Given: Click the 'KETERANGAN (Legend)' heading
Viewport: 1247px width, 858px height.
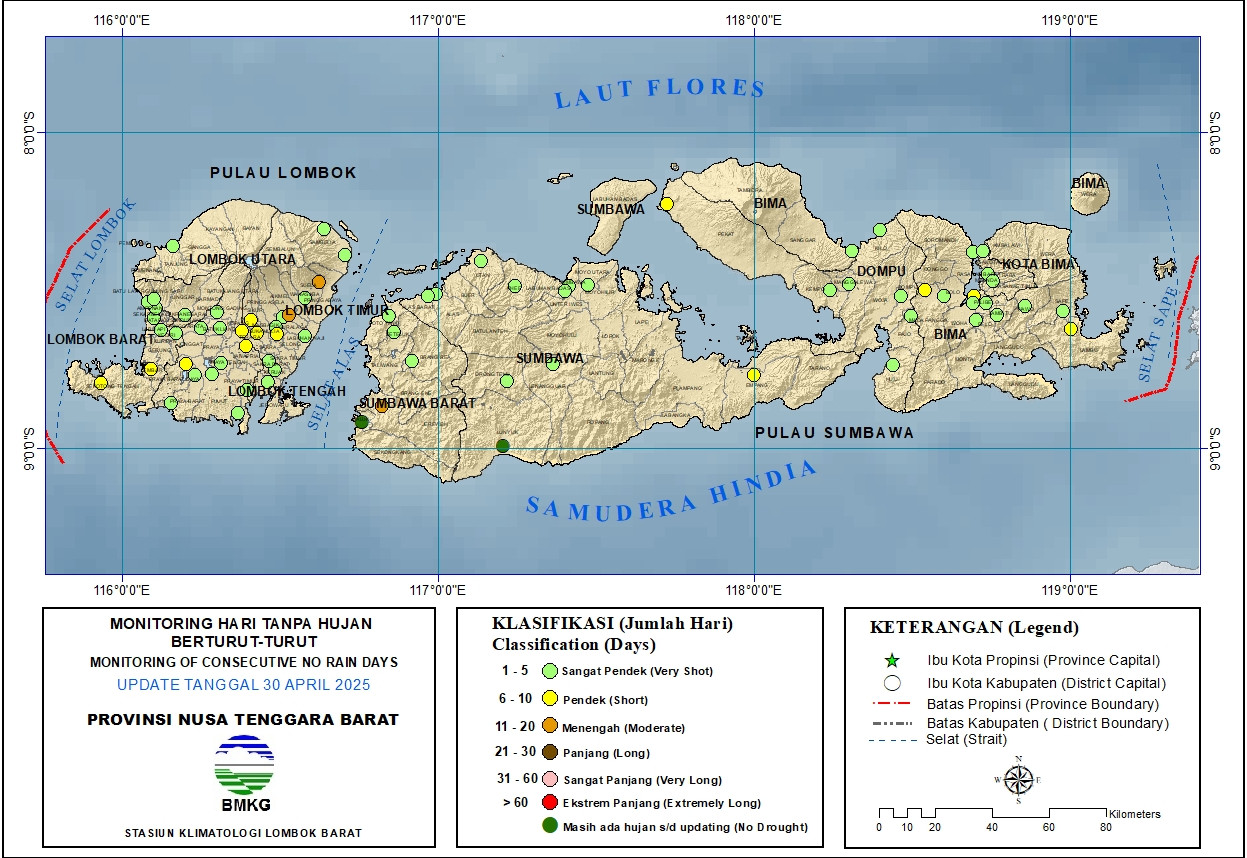Looking at the screenshot, I should click(x=975, y=628).
